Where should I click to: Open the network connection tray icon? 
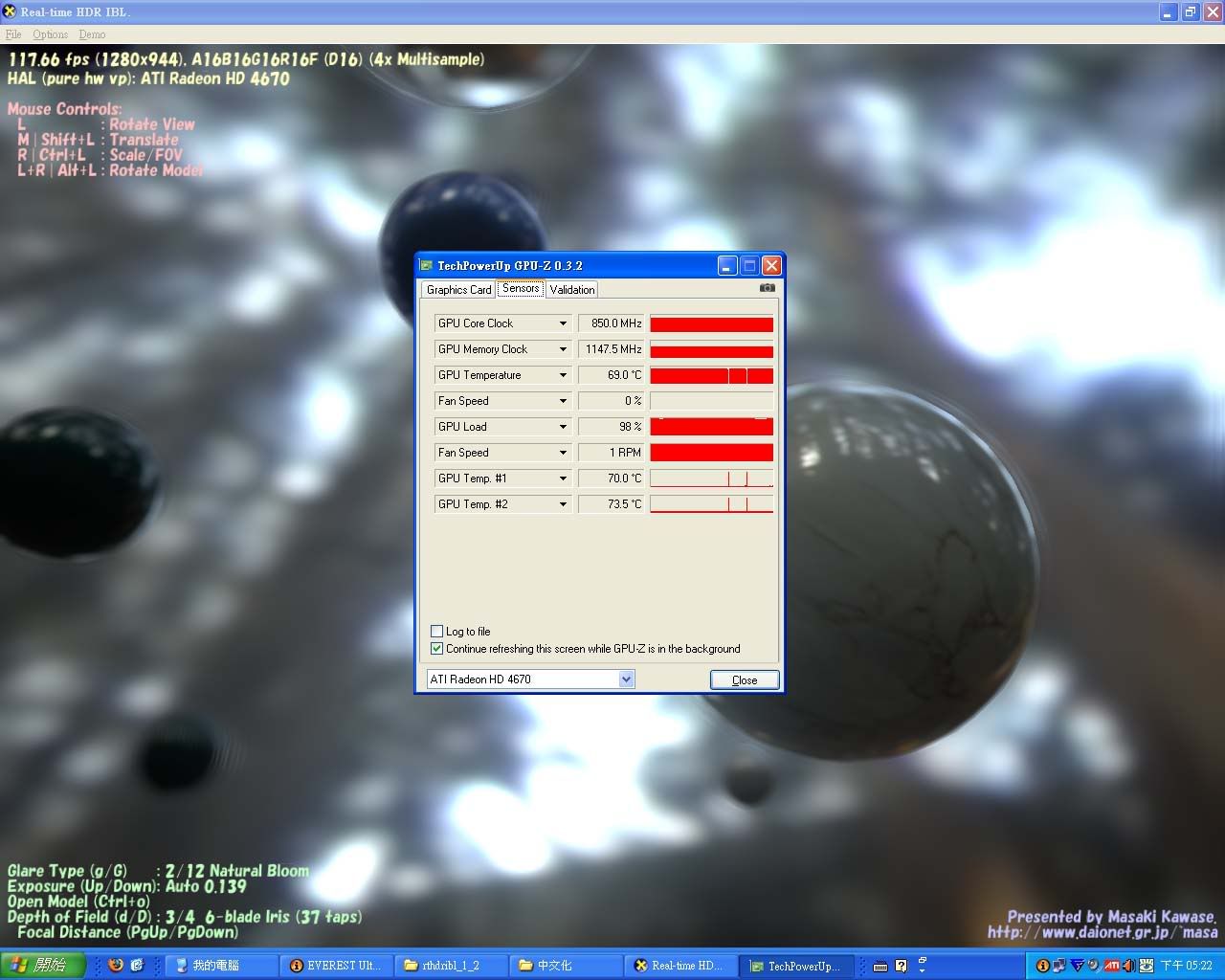pyautogui.click(x=1058, y=966)
